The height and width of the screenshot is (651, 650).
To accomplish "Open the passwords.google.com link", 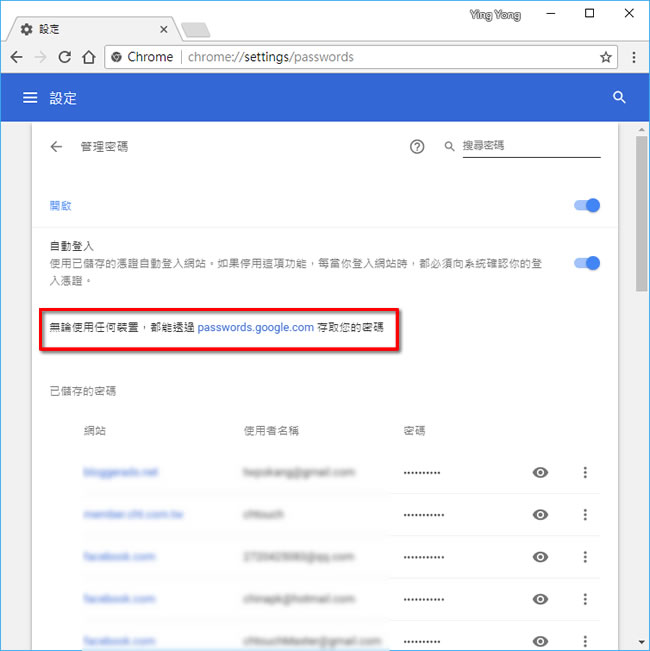I will [255, 328].
